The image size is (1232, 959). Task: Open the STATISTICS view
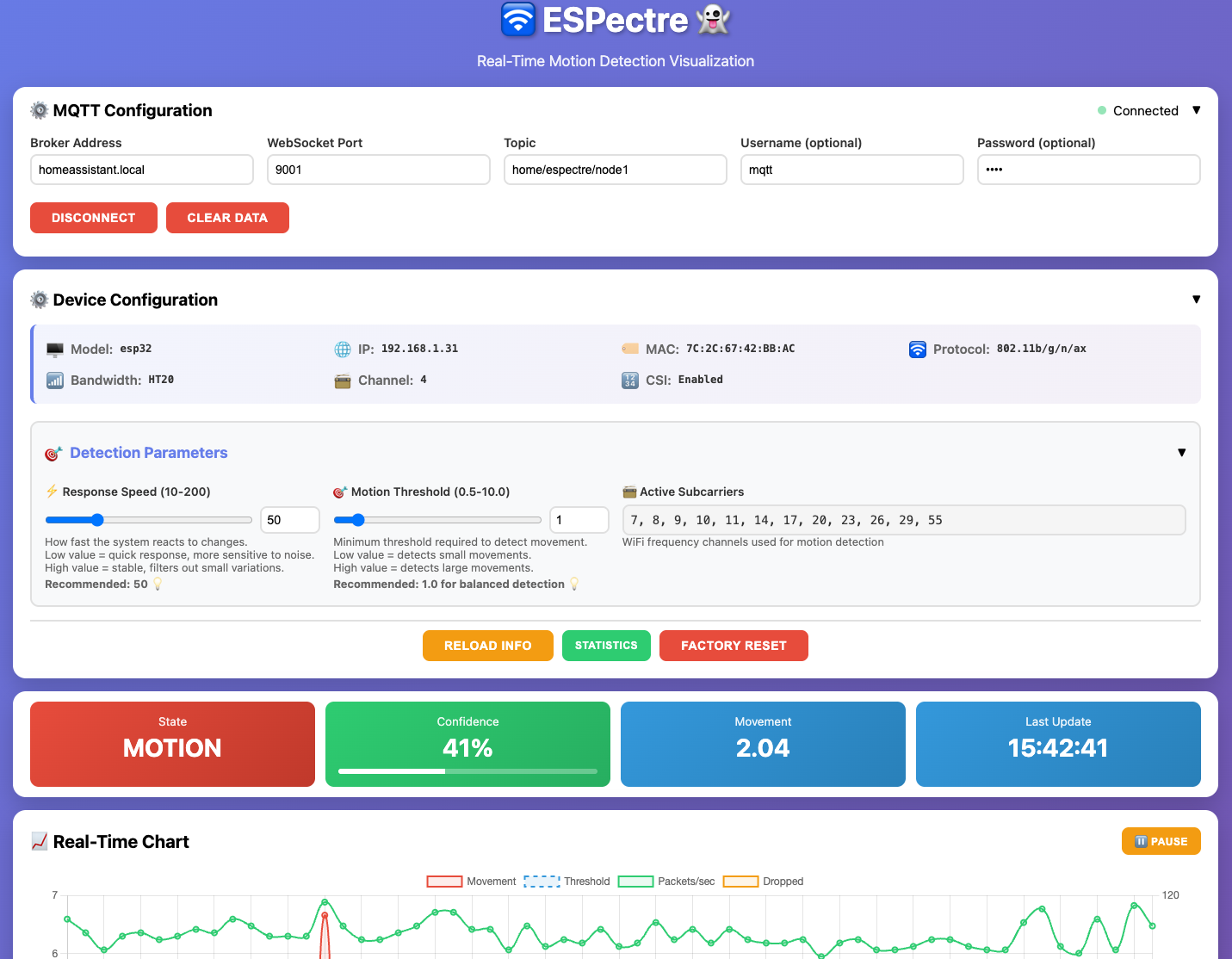coord(606,645)
